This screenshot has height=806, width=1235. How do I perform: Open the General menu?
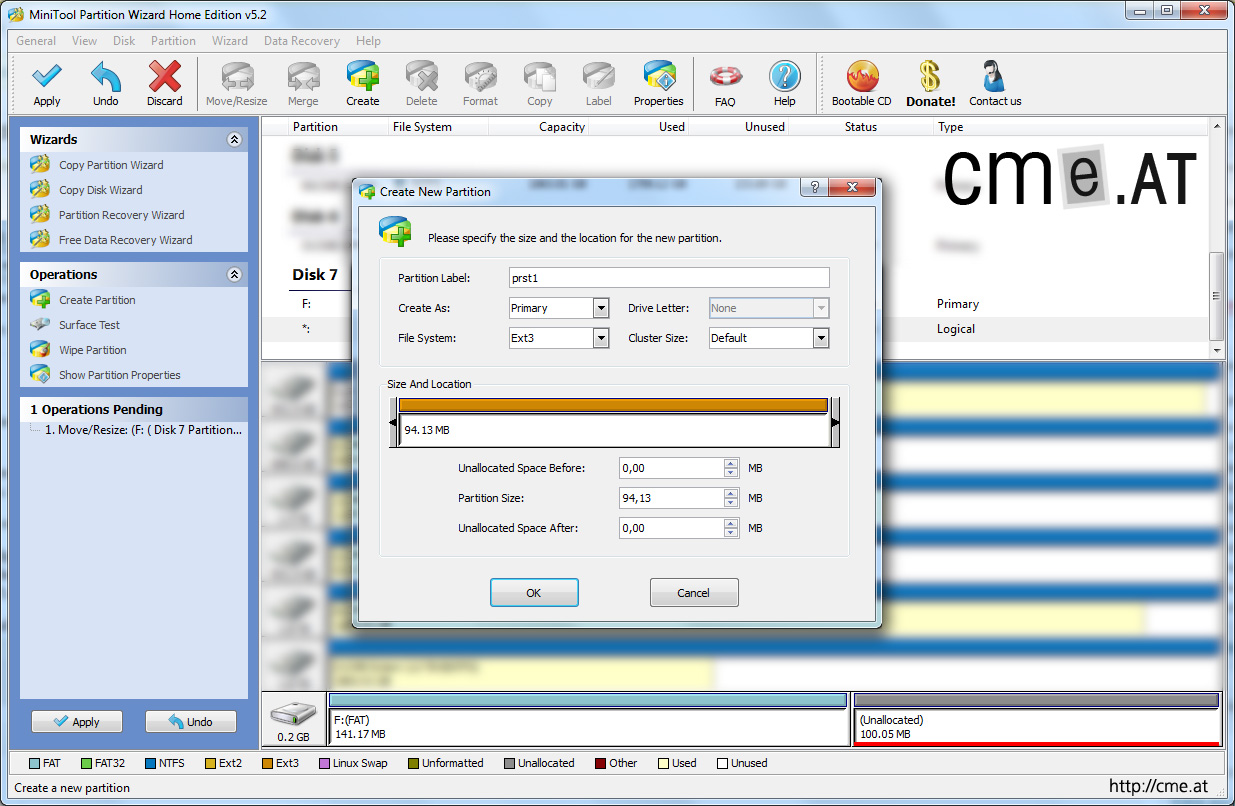36,41
